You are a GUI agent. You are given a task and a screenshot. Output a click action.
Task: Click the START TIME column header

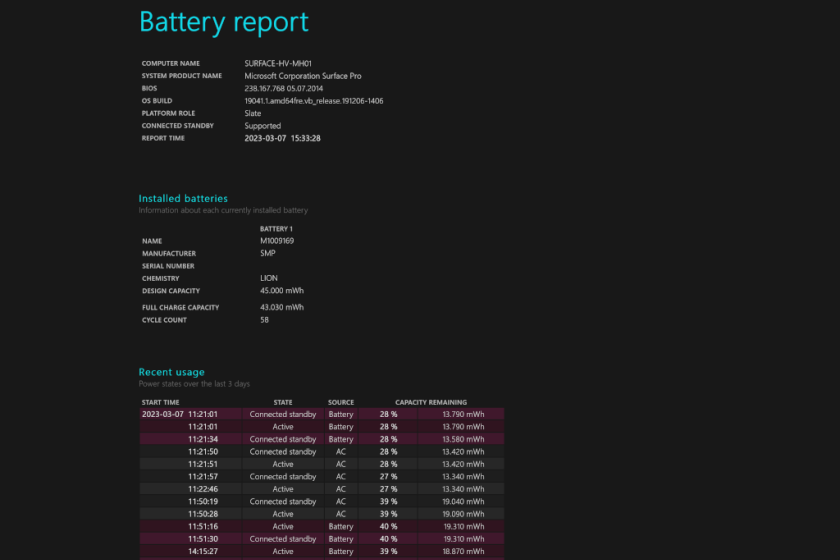coord(160,402)
